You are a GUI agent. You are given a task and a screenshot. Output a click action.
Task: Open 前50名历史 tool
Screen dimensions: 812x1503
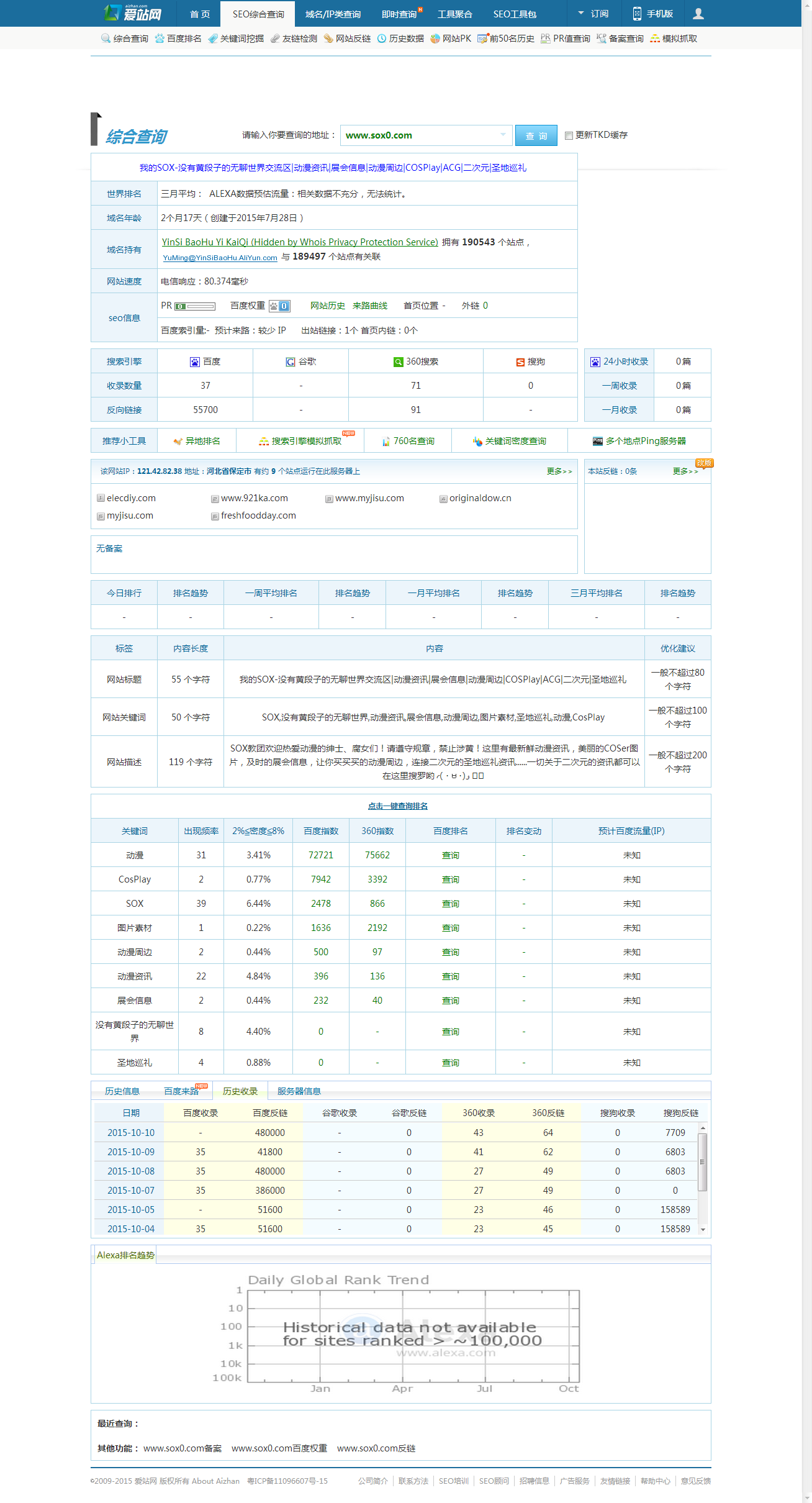pos(506,39)
